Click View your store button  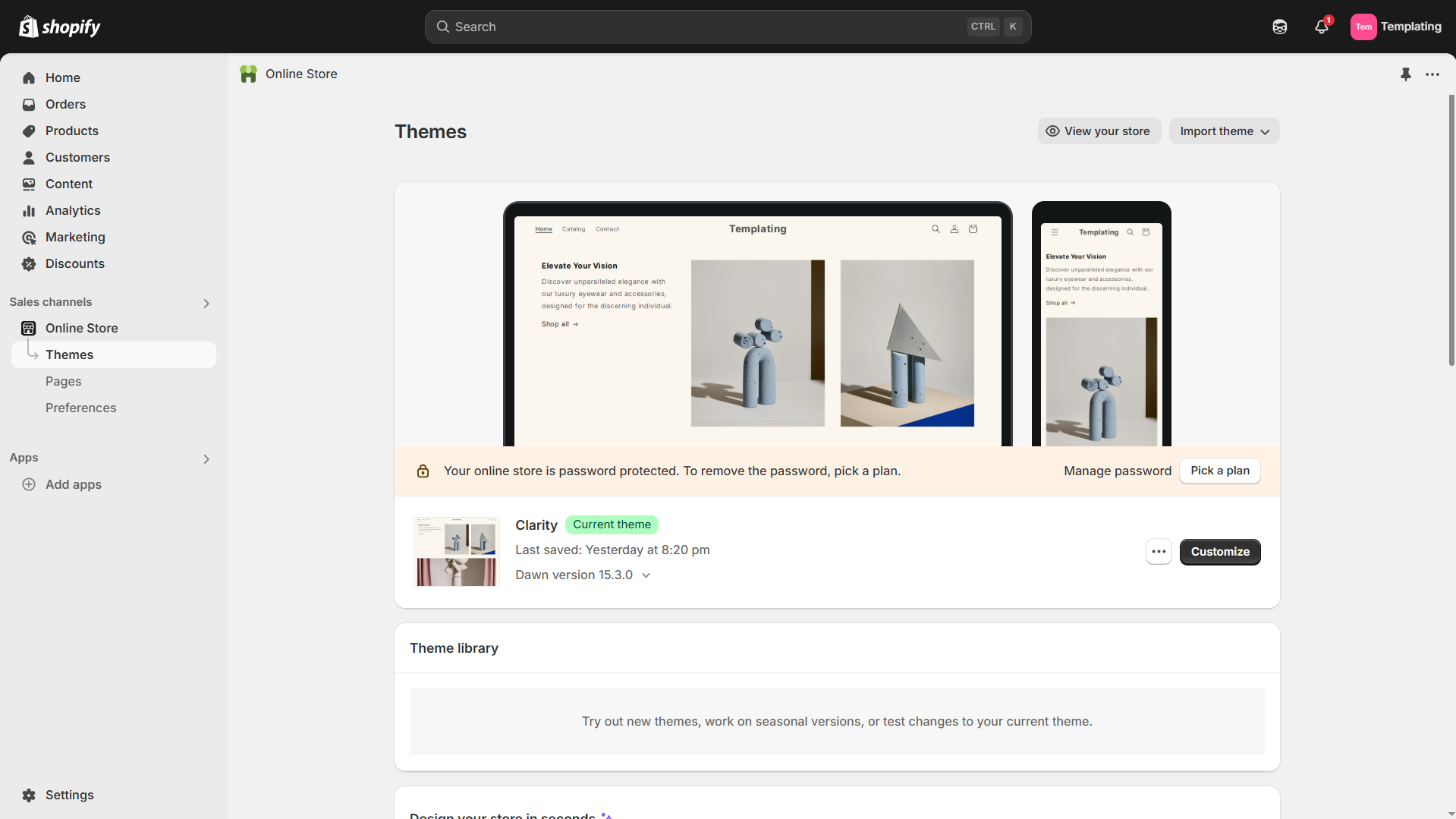(x=1099, y=131)
